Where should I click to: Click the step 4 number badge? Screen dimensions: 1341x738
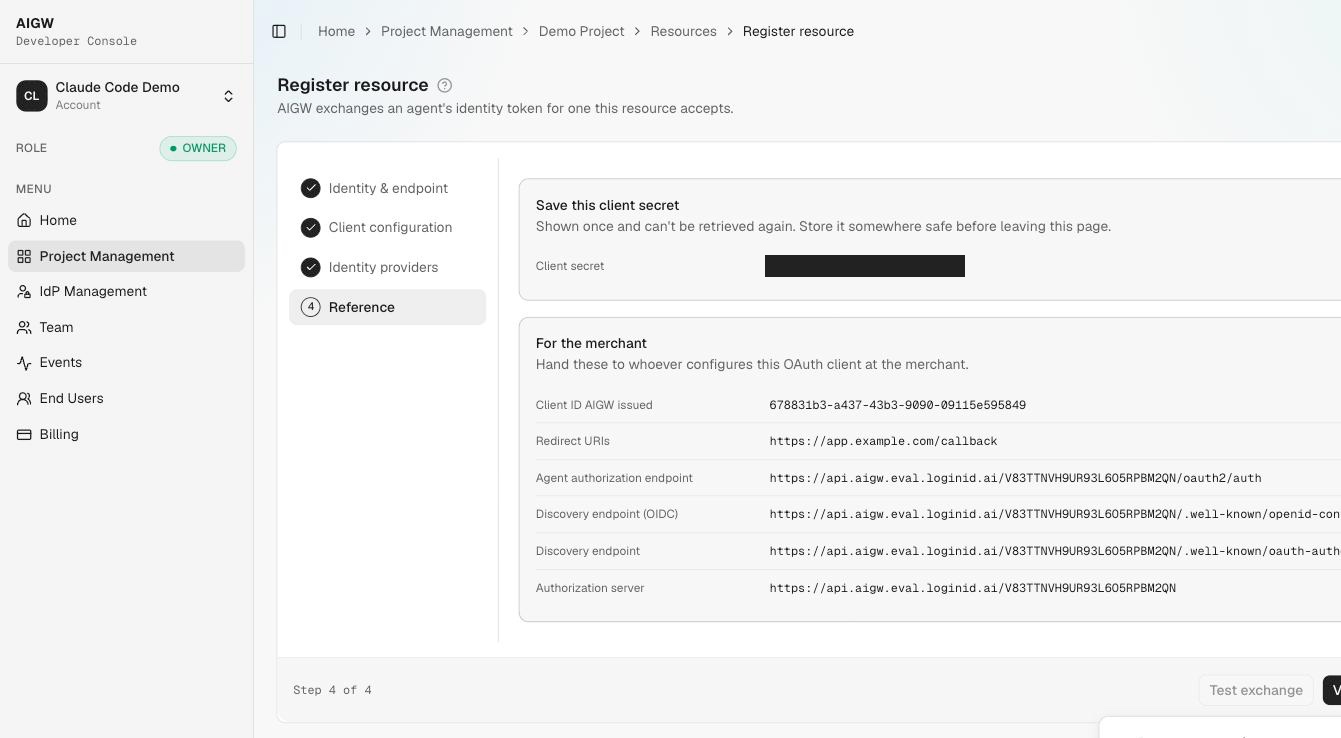pos(311,307)
